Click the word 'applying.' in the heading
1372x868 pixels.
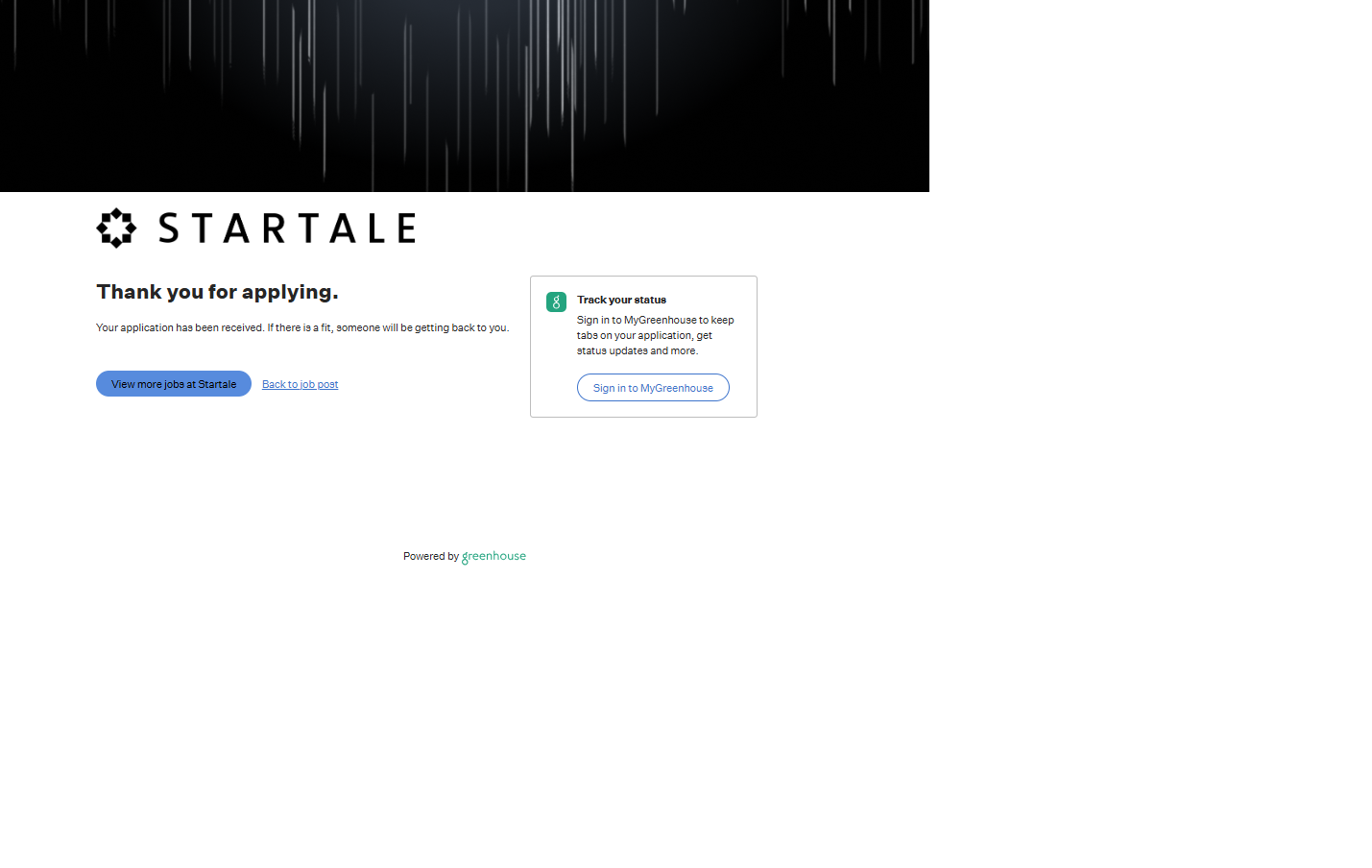point(290,292)
